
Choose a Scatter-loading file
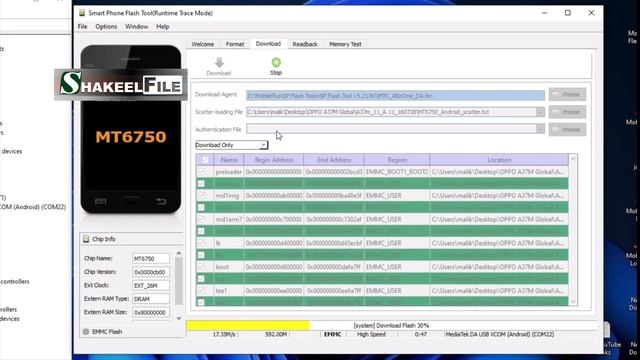pyautogui.click(x=567, y=112)
